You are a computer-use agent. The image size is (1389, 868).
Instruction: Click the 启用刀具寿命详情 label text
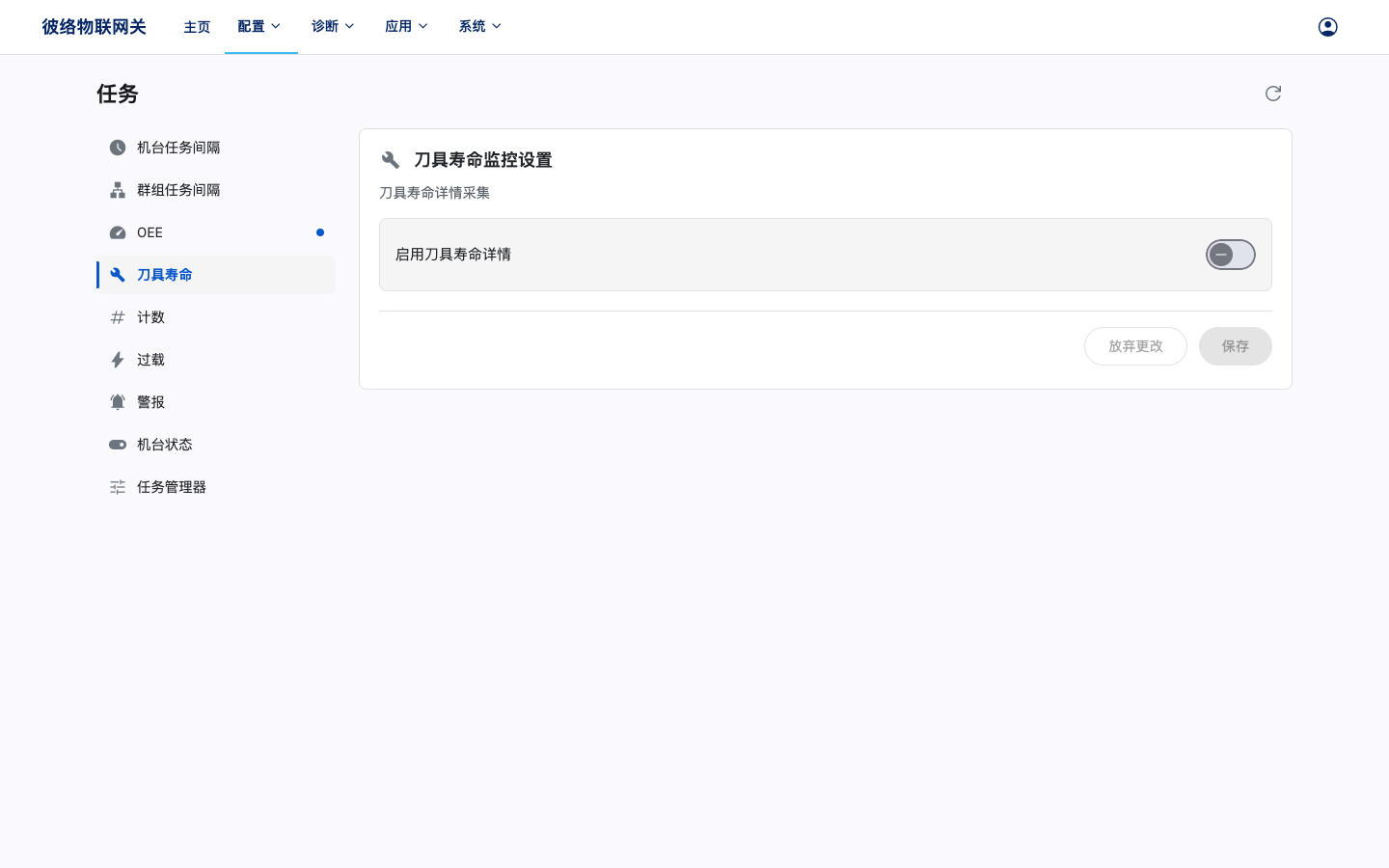click(453, 255)
